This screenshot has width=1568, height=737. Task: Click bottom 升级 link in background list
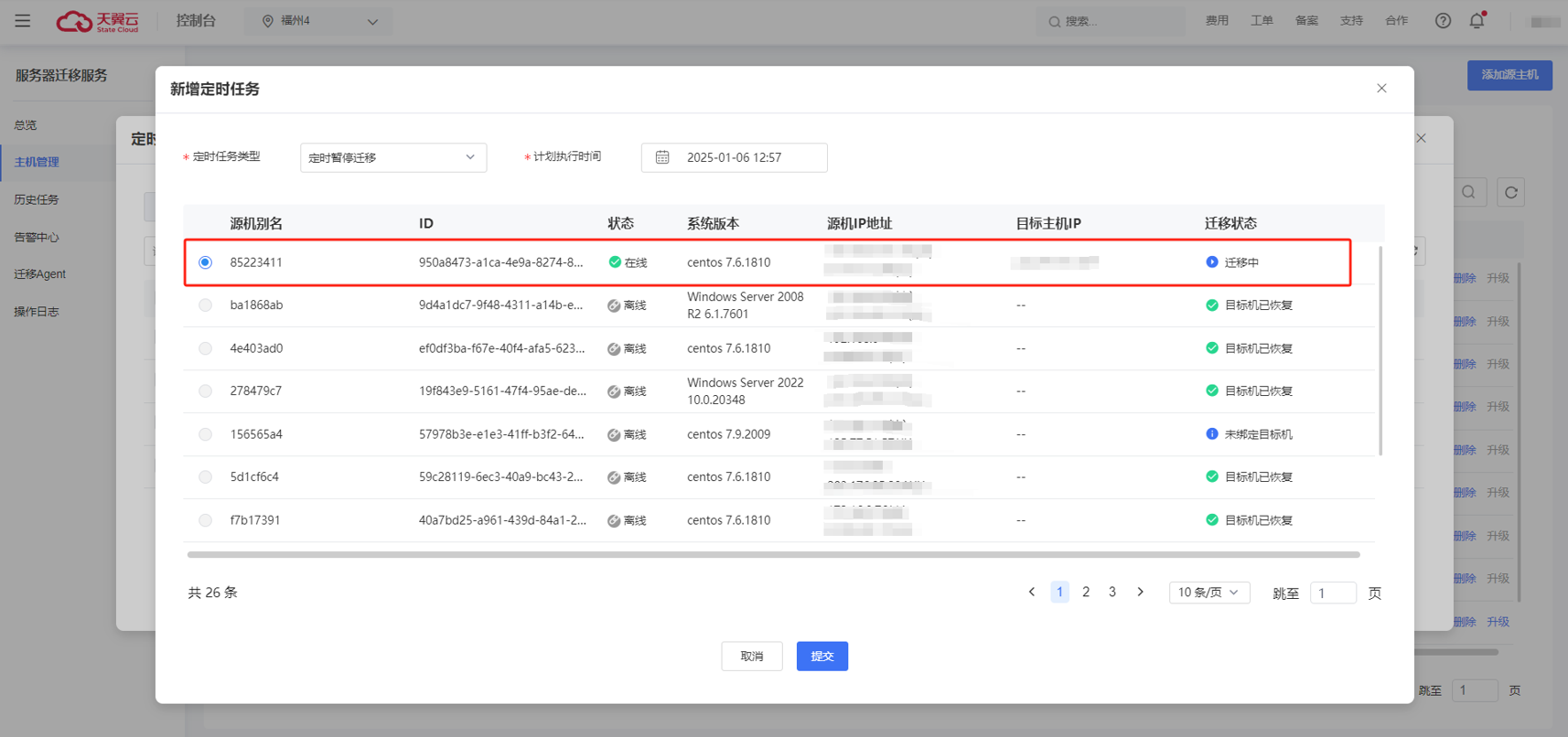click(x=1498, y=622)
